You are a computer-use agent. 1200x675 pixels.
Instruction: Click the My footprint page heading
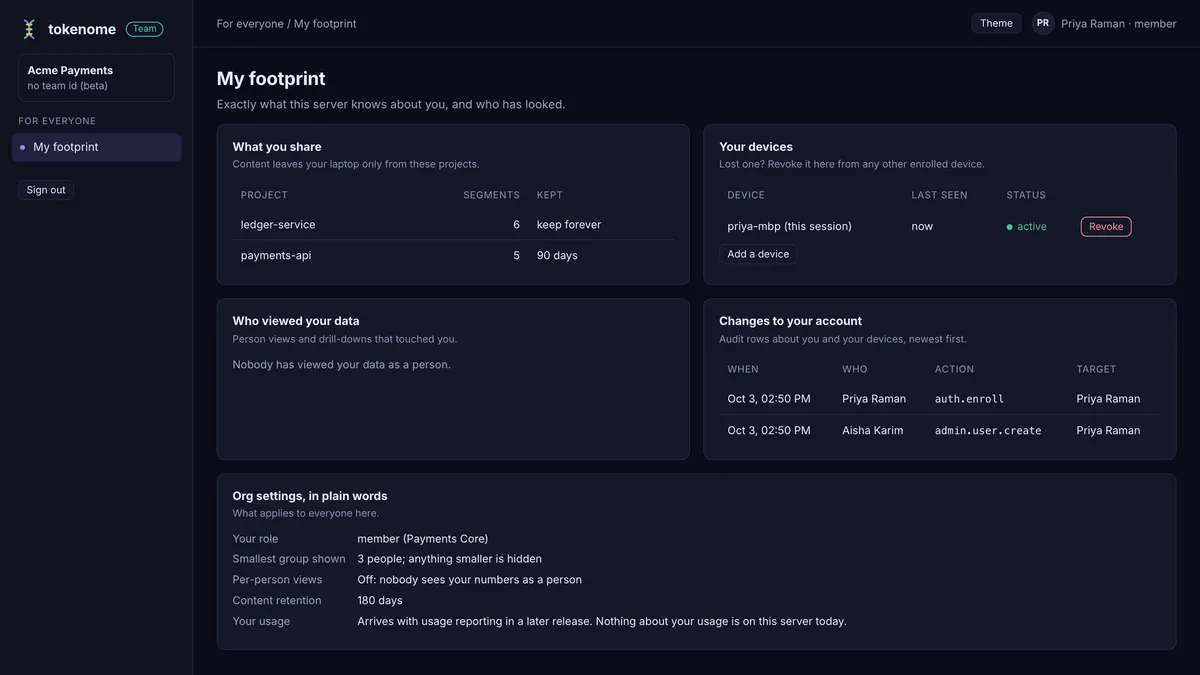pyautogui.click(x=271, y=78)
